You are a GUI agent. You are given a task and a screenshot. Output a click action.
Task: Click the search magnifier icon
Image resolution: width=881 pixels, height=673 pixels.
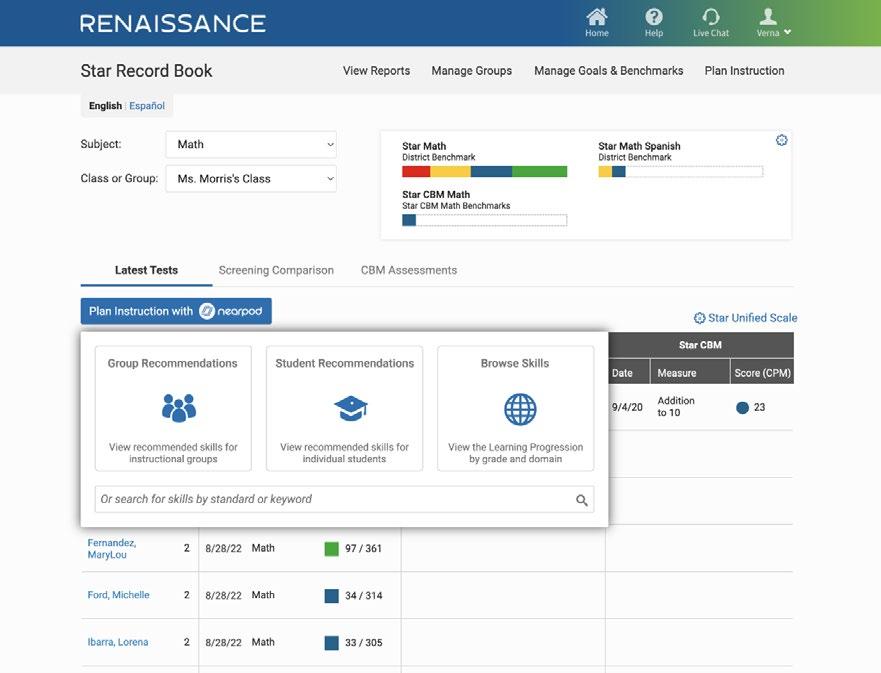click(x=582, y=500)
